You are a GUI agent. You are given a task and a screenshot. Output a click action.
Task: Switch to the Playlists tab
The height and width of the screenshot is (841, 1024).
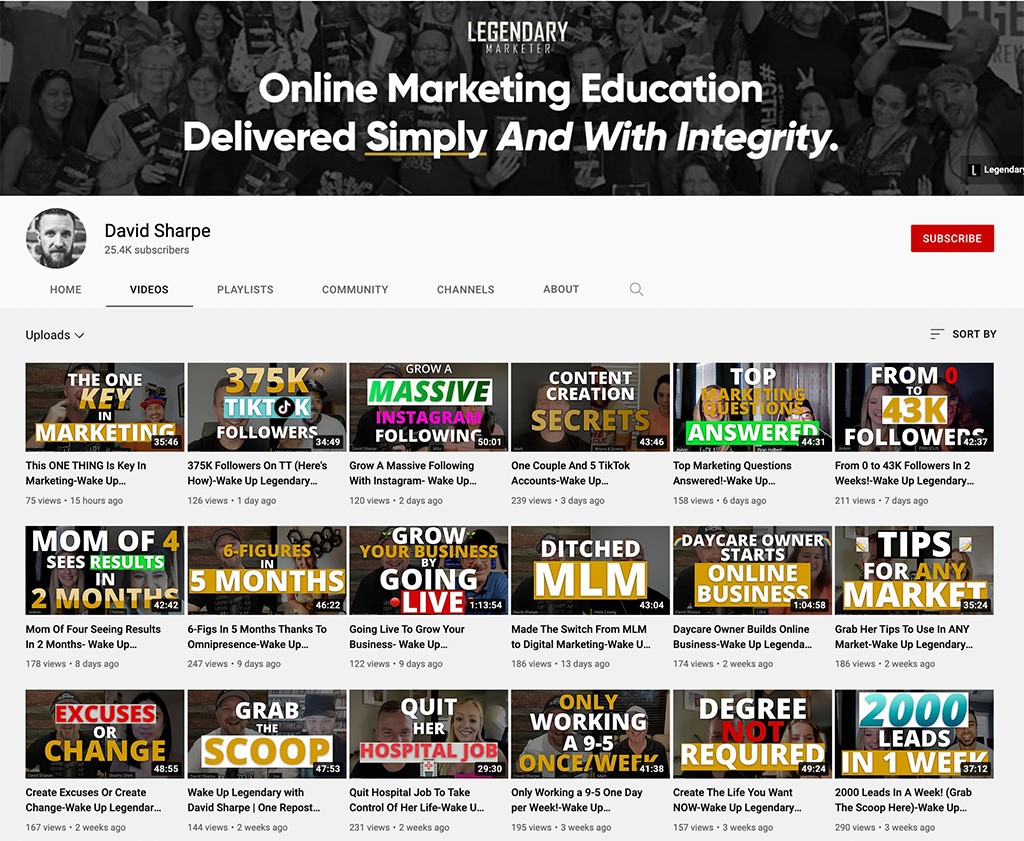click(245, 289)
